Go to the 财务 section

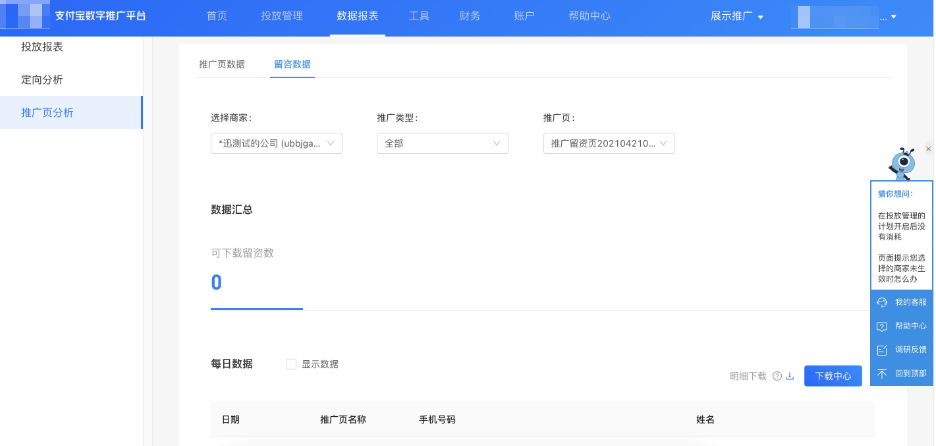(470, 16)
